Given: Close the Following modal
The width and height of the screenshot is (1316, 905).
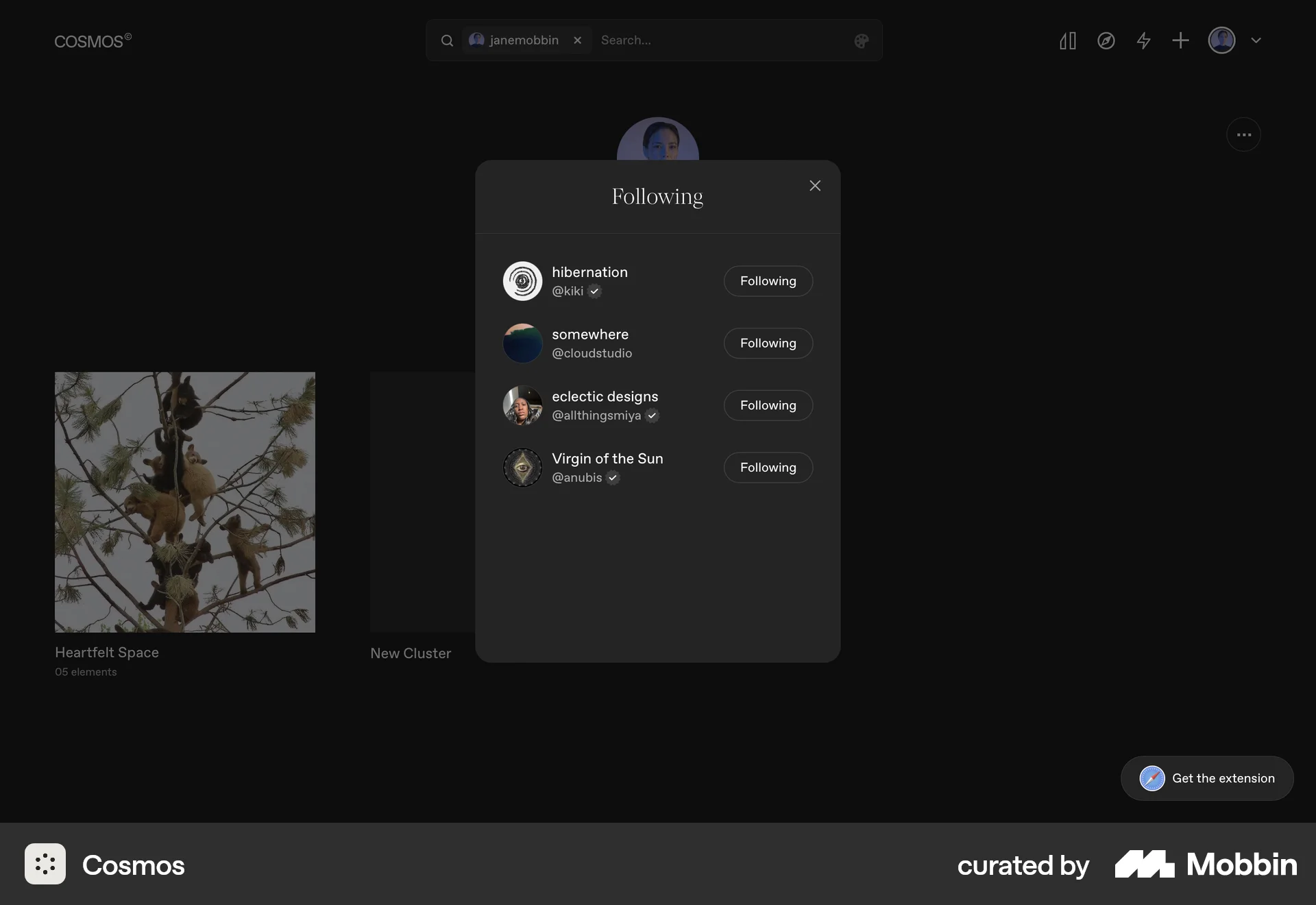Looking at the screenshot, I should 814,185.
